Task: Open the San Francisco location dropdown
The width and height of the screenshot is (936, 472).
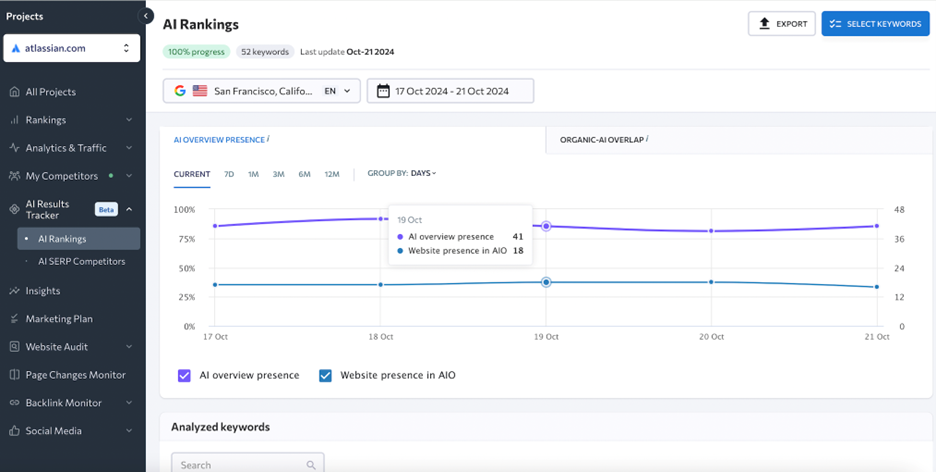Action: (261, 91)
